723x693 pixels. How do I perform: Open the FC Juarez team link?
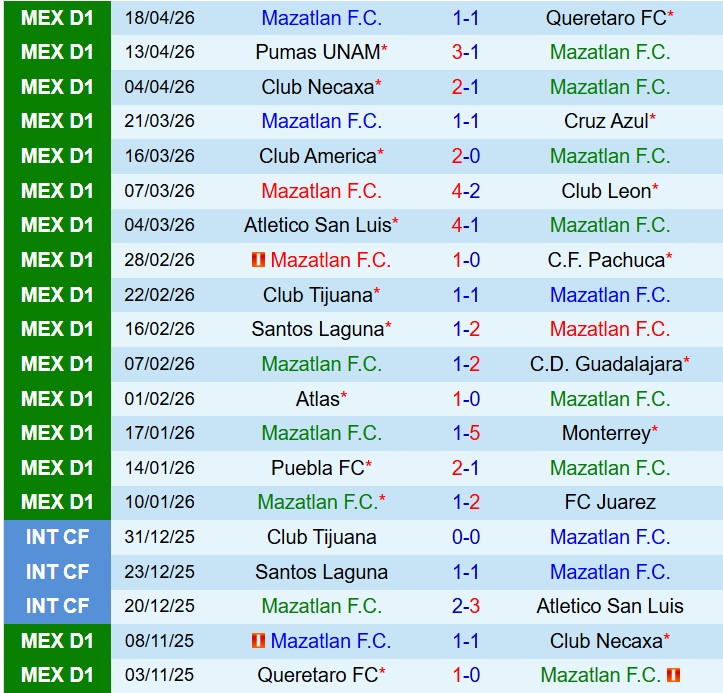(x=609, y=502)
